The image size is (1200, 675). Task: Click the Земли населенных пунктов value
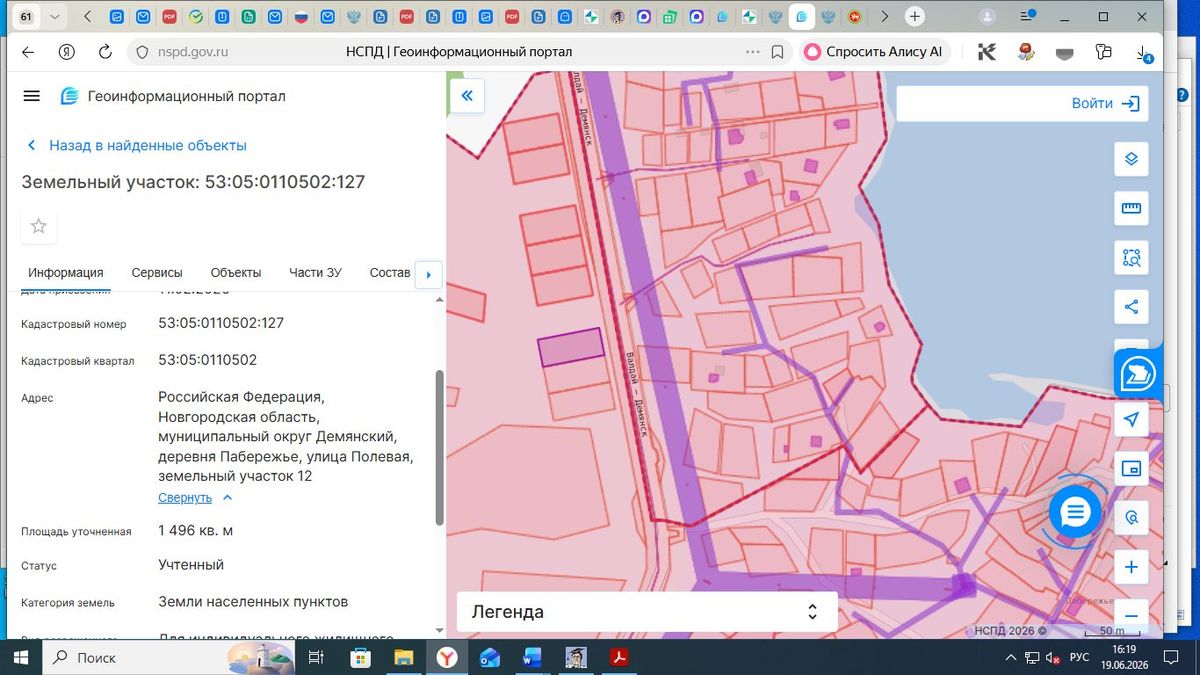click(253, 601)
